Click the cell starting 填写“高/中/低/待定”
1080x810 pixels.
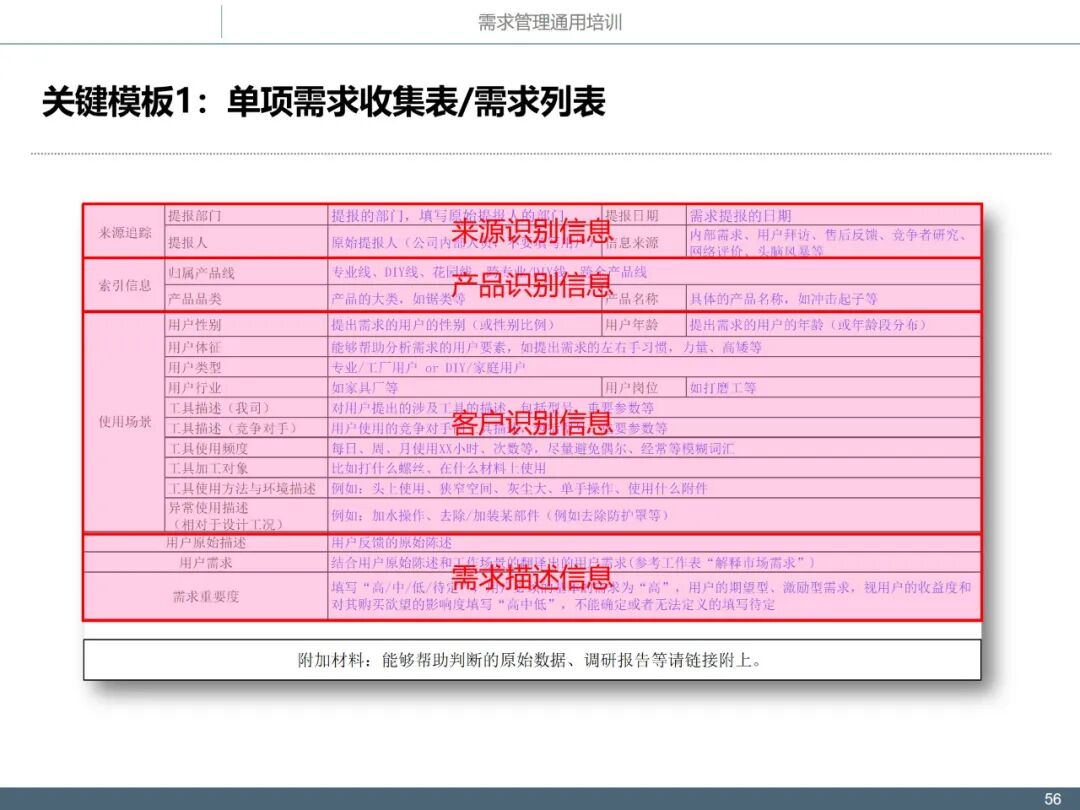654,596
